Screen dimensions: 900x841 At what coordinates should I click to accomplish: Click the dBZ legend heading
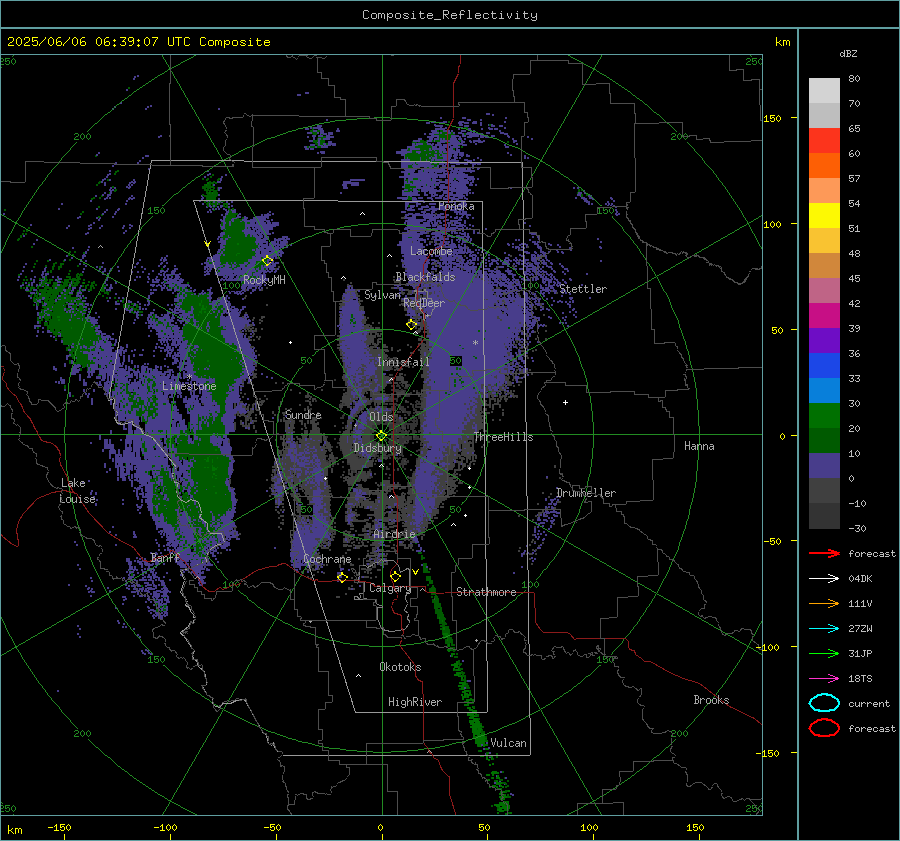coord(848,53)
